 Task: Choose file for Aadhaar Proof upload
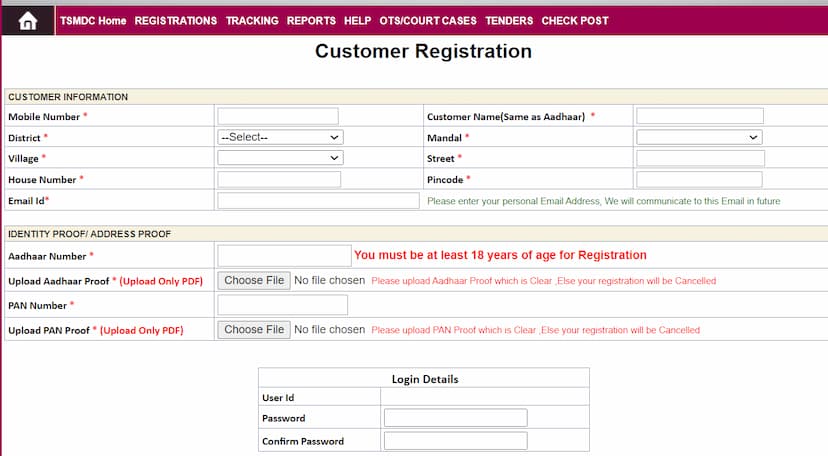pyautogui.click(x=254, y=280)
